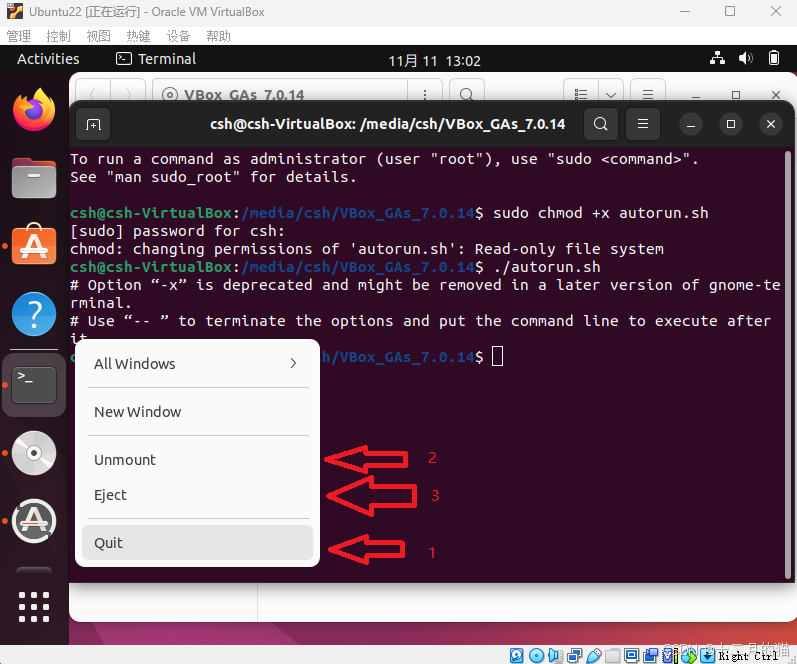Screen dimensions: 797x664
Task: Click the './autorun.sh' command text
Action: [x=547, y=266]
